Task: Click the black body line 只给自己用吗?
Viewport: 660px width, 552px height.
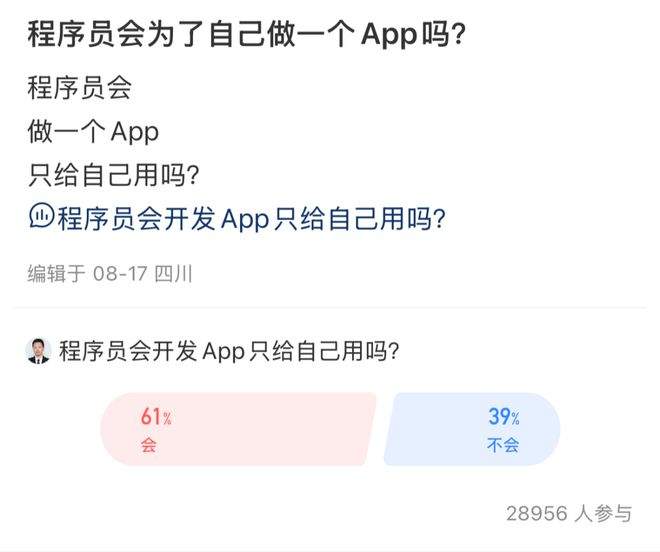Action: tap(116, 174)
